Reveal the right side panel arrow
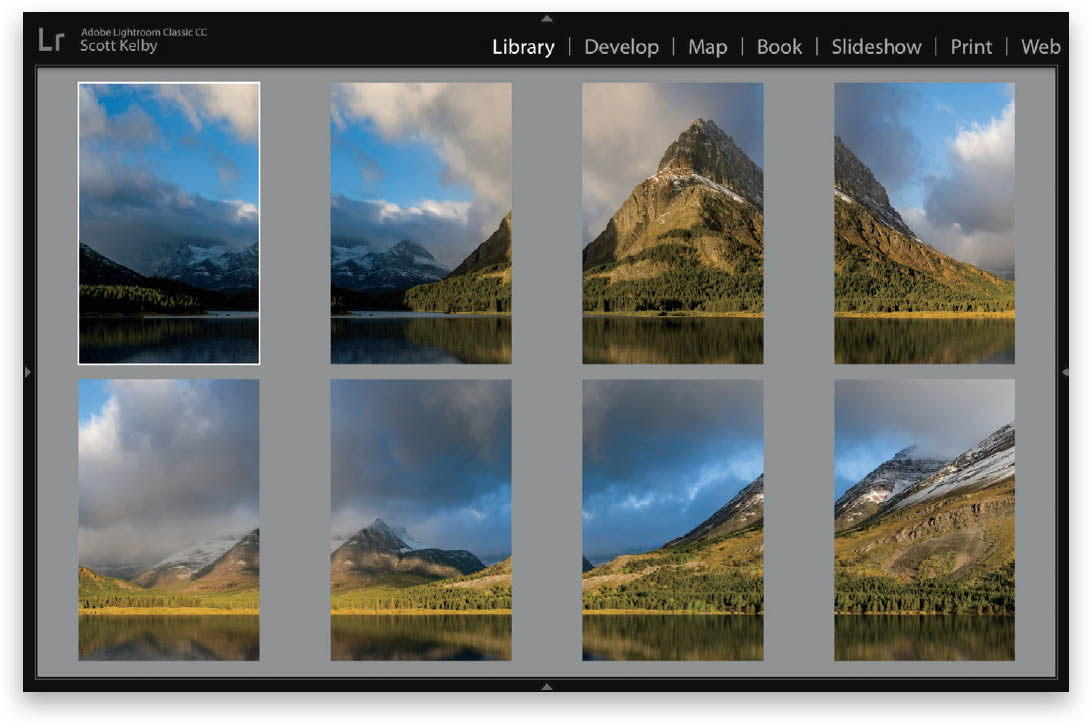This screenshot has height=725, width=1091. (x=1066, y=371)
